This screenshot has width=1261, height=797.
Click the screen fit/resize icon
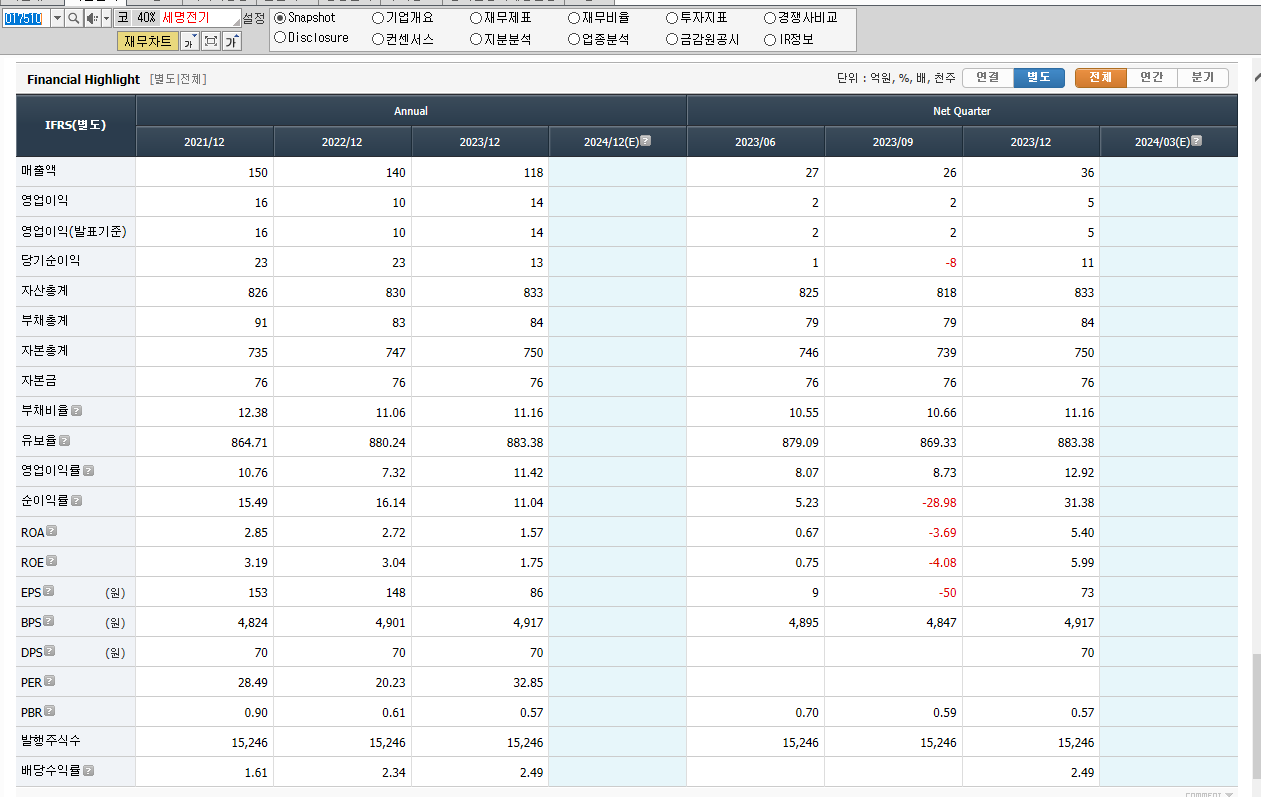tap(212, 39)
